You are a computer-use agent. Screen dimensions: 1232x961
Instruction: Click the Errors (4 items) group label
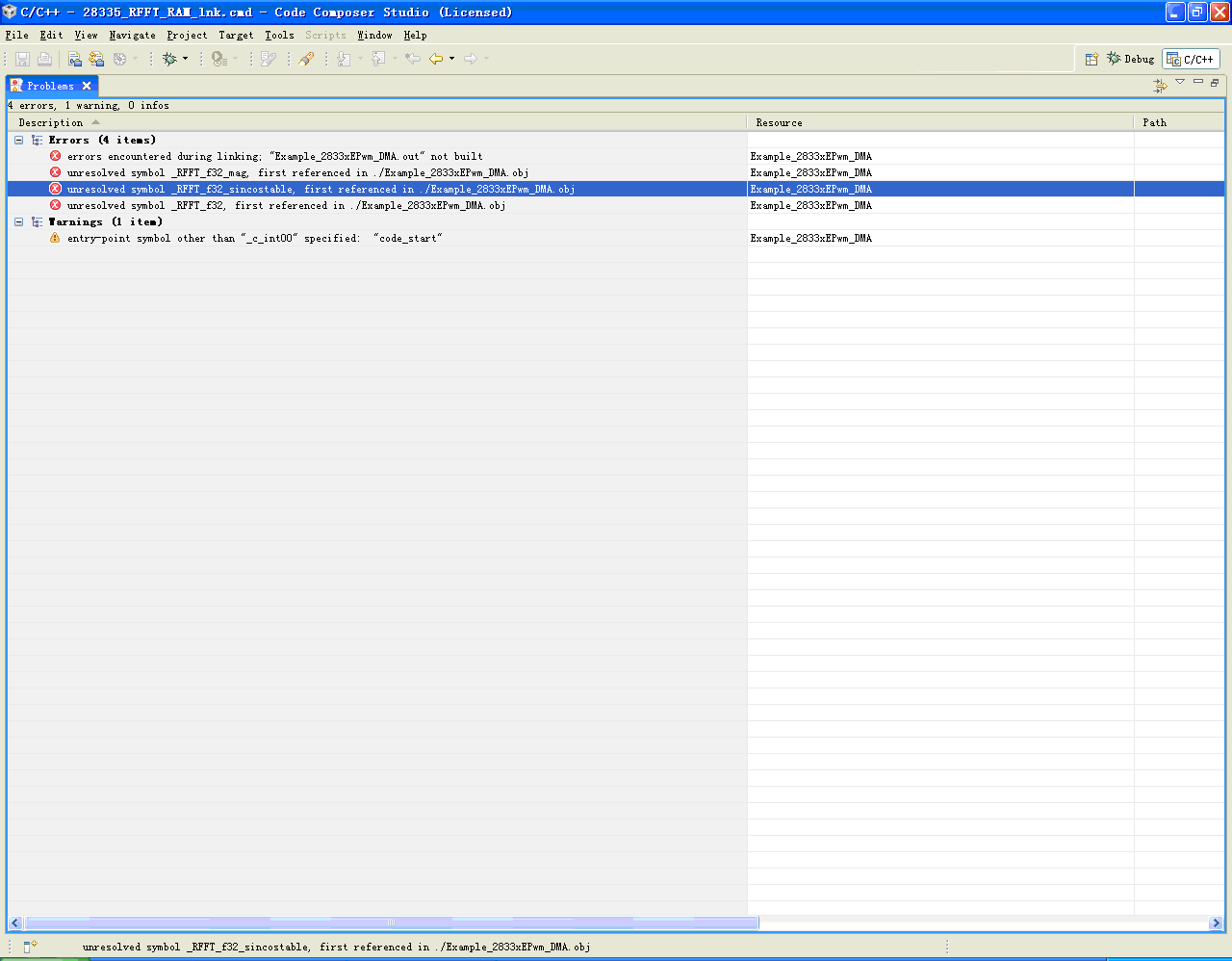(x=102, y=140)
